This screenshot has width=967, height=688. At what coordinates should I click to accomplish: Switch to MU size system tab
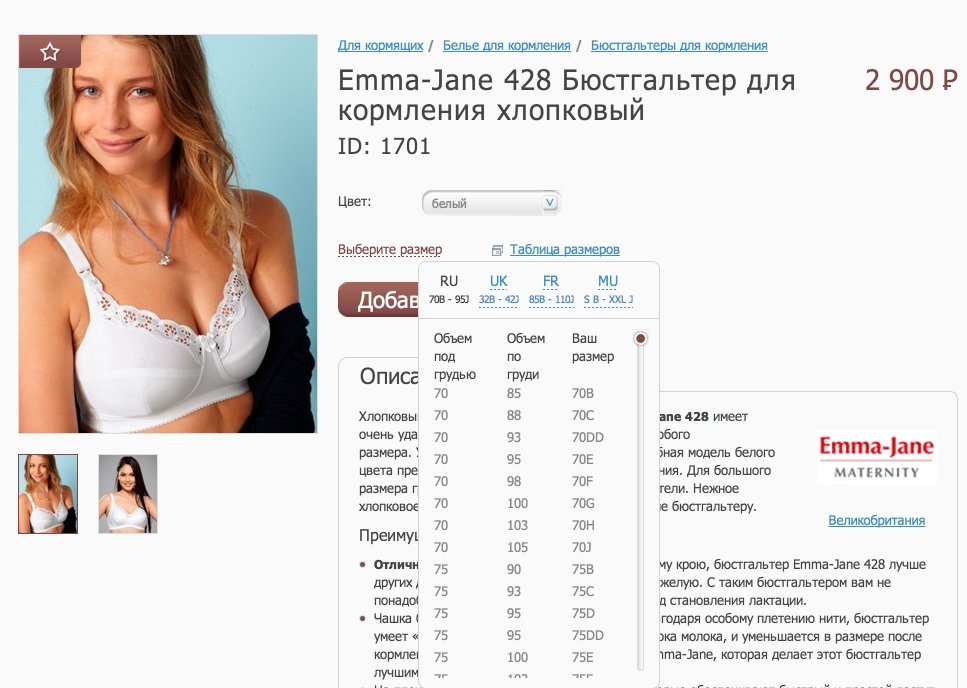608,289
